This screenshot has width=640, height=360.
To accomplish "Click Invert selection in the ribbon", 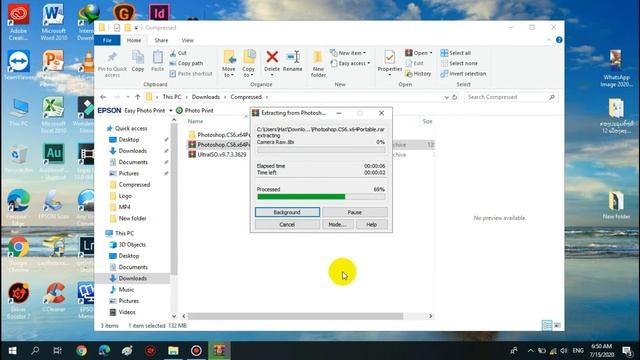I will point(463,73).
